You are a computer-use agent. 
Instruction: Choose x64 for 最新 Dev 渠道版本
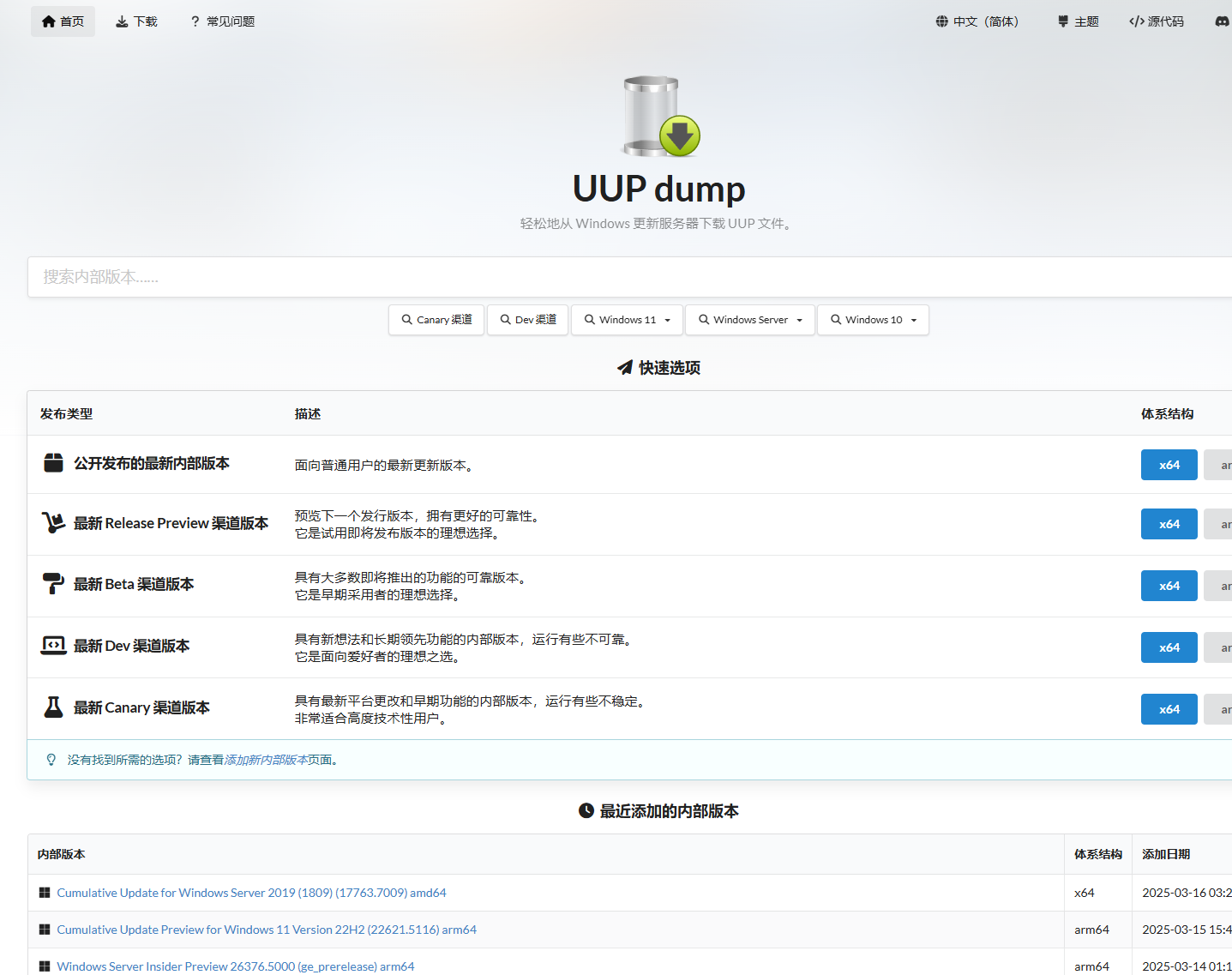click(x=1169, y=647)
